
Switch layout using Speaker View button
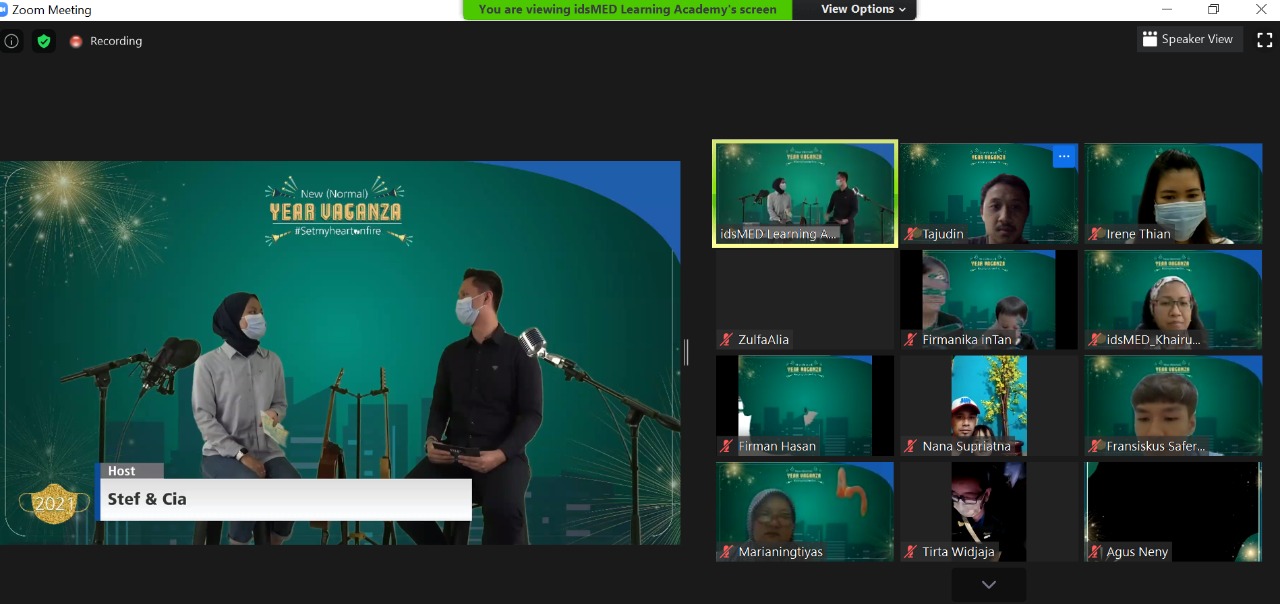pyautogui.click(x=1190, y=39)
